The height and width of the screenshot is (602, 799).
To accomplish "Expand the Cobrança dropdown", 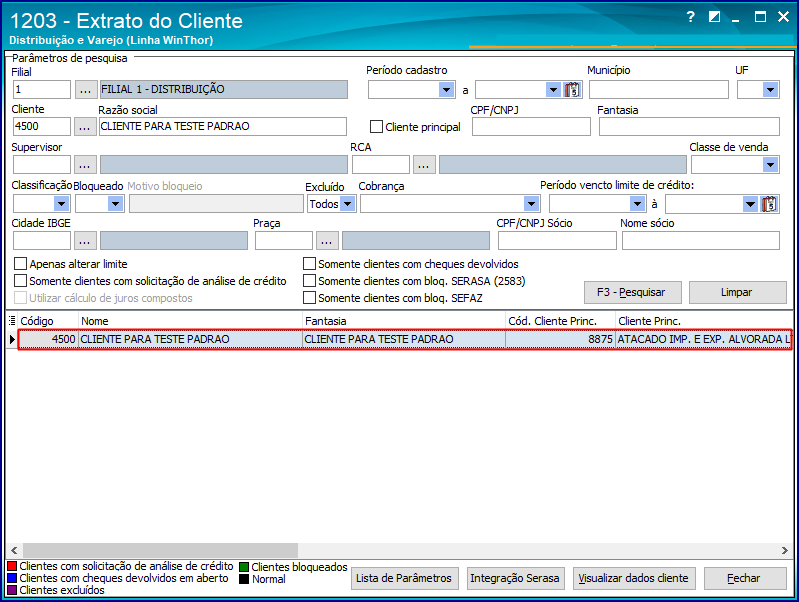I will (531, 204).
